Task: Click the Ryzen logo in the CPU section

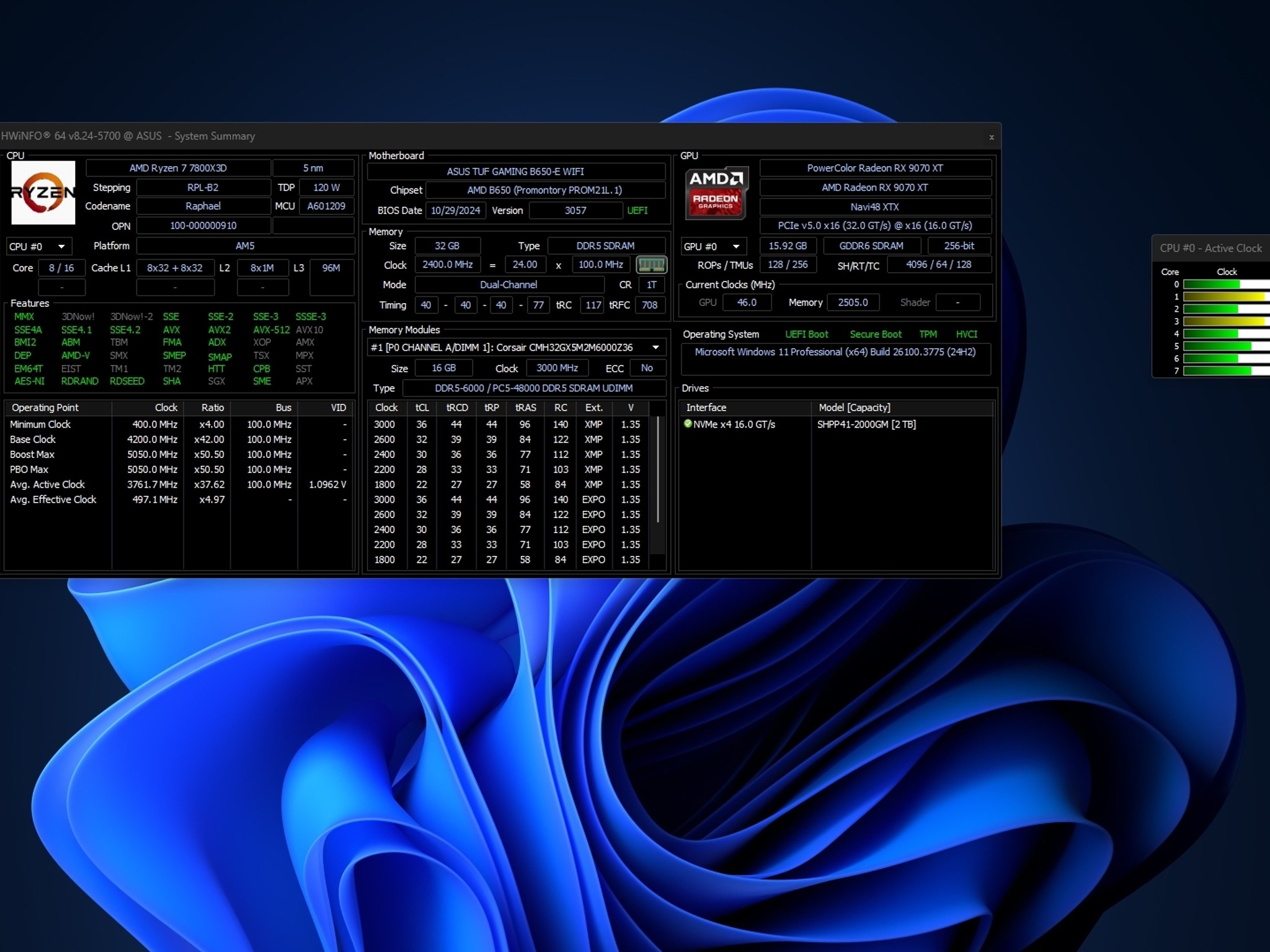Action: (x=43, y=193)
